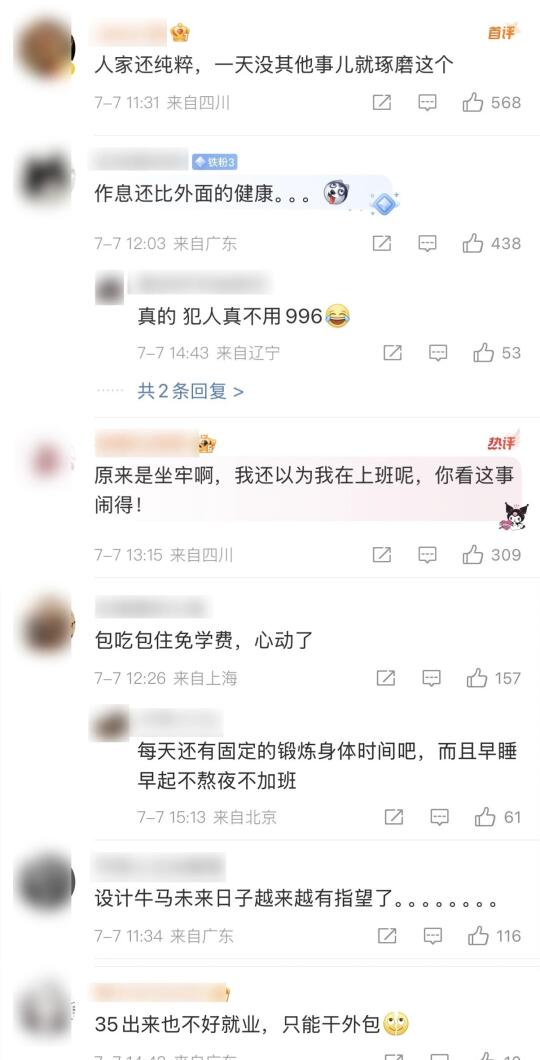Share the 7-7 15:13 Beijing reply

point(394,817)
